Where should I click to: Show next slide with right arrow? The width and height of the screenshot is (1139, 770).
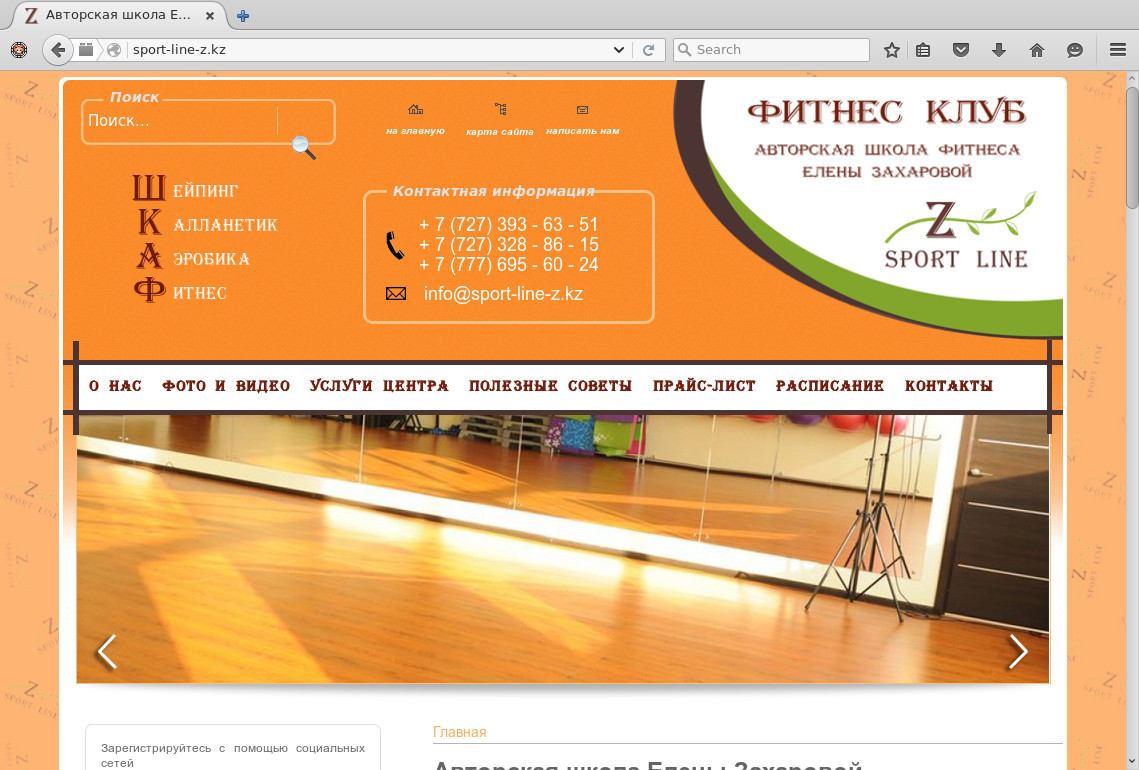click(1018, 652)
